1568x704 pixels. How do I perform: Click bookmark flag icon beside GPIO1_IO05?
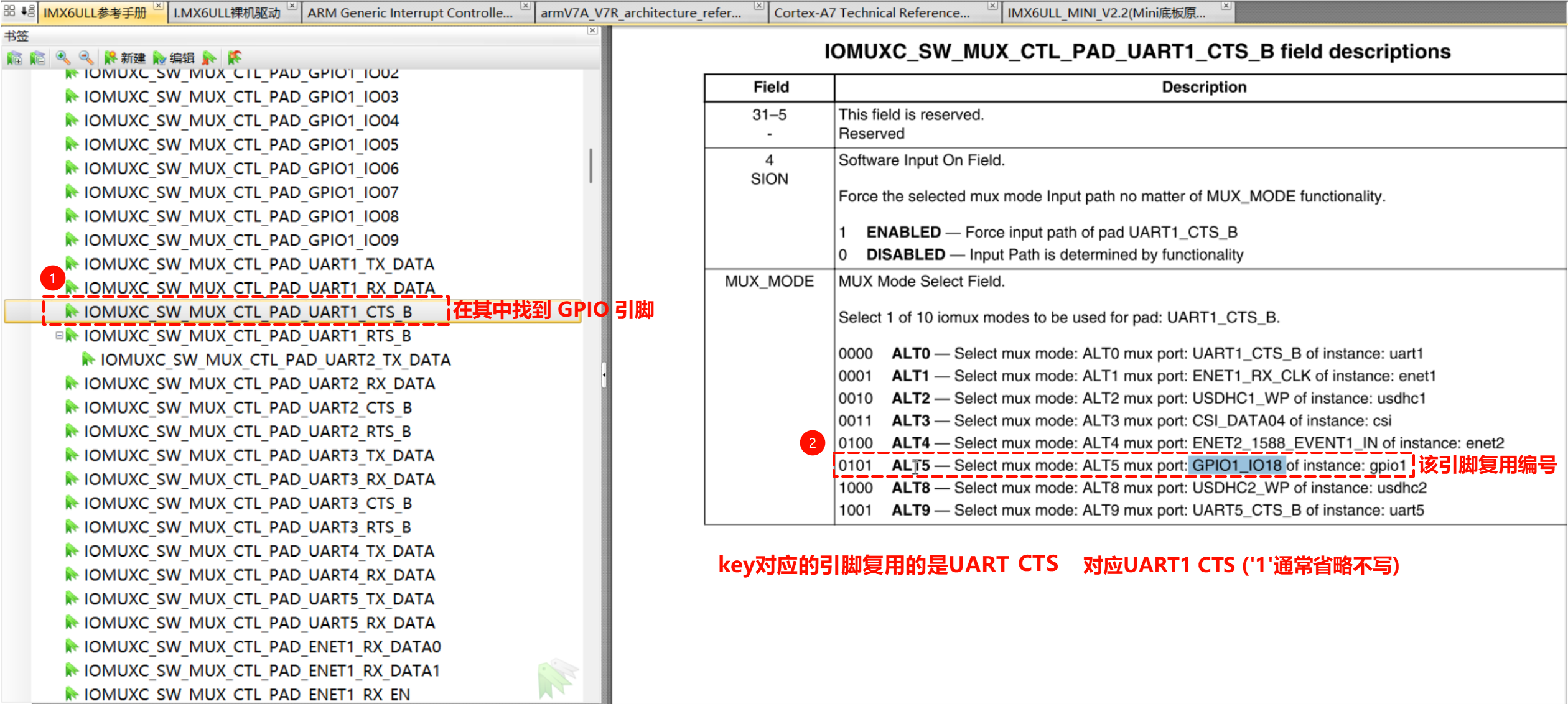pyautogui.click(x=72, y=144)
